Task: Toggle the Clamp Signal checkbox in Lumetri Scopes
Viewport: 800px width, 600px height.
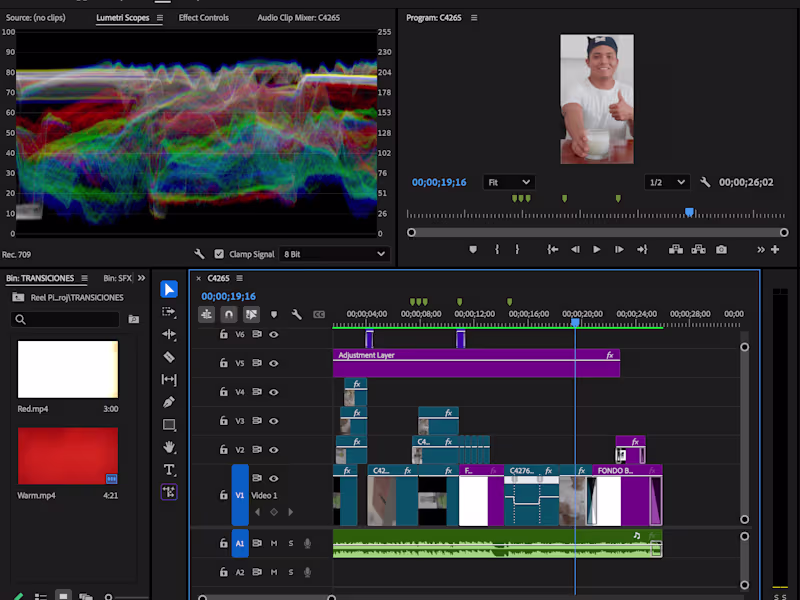Action: (x=218, y=253)
